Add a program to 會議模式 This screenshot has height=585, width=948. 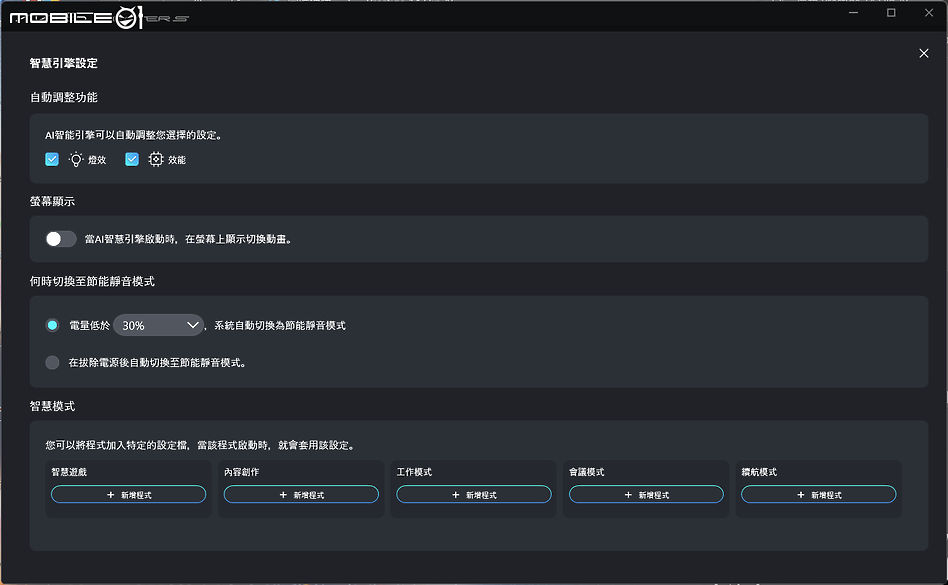click(646, 494)
